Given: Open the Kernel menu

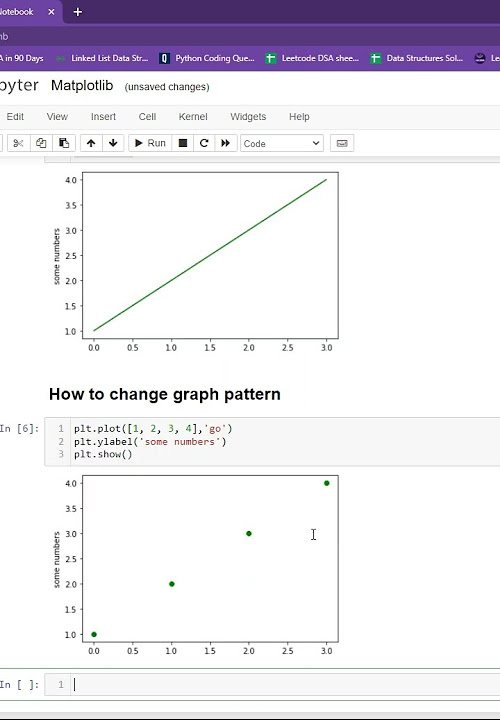Looking at the screenshot, I should [x=193, y=117].
